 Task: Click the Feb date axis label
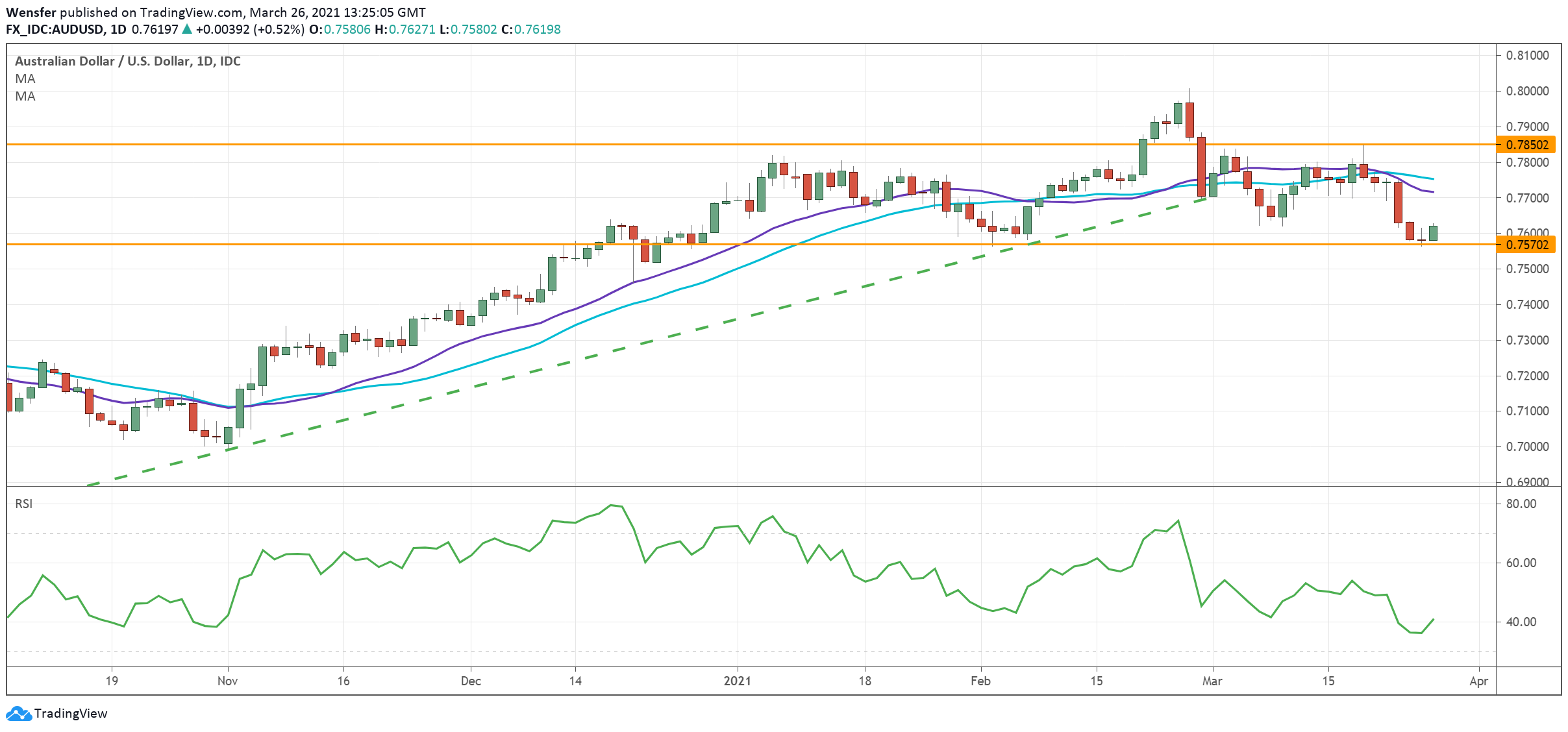[980, 681]
